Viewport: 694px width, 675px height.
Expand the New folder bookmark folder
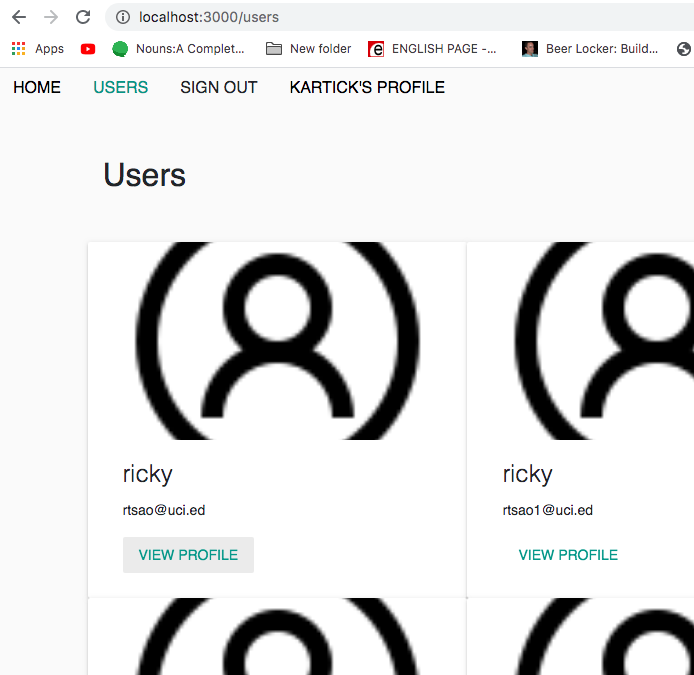click(308, 49)
